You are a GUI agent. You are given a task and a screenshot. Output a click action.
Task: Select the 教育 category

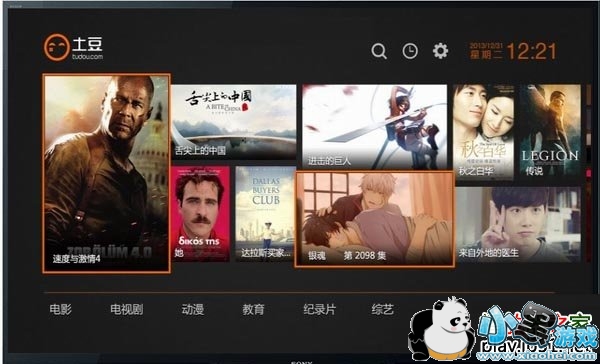[x=253, y=309]
